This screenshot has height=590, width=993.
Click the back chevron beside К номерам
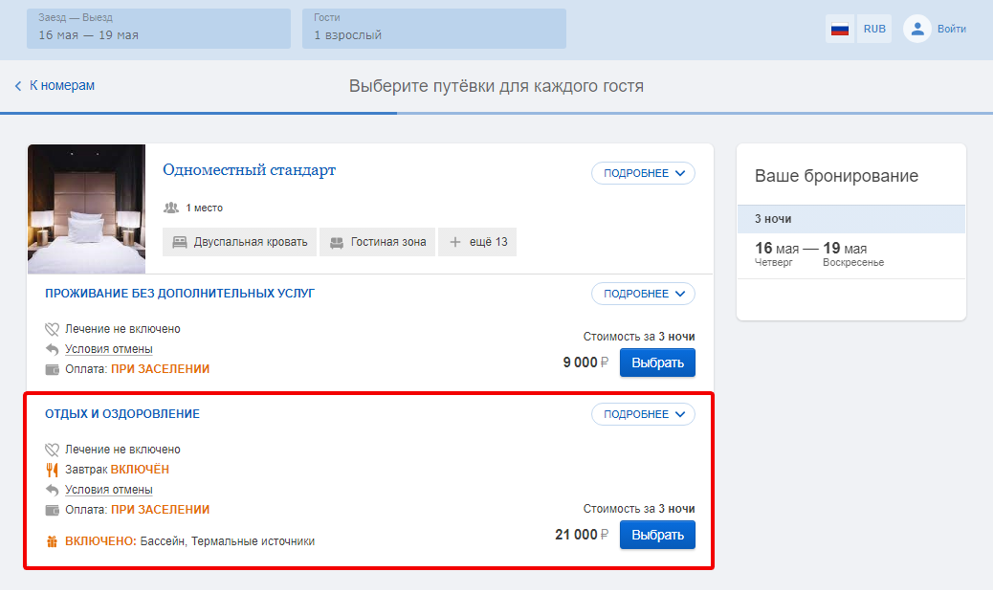(18, 85)
